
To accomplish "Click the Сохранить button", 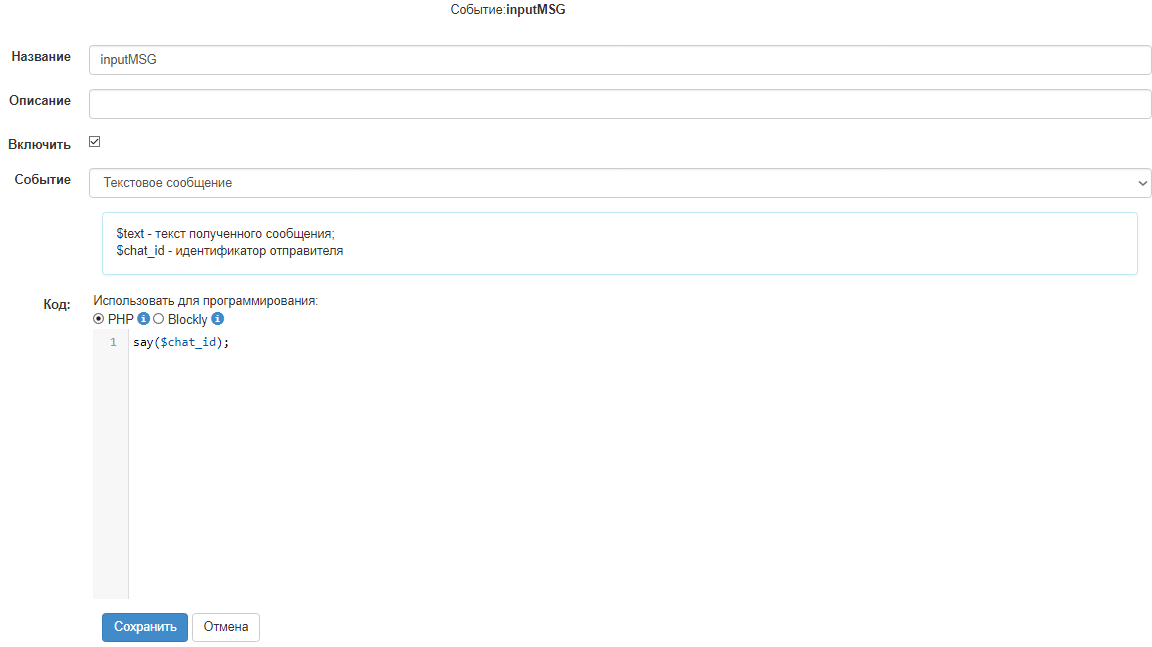I will point(145,627).
